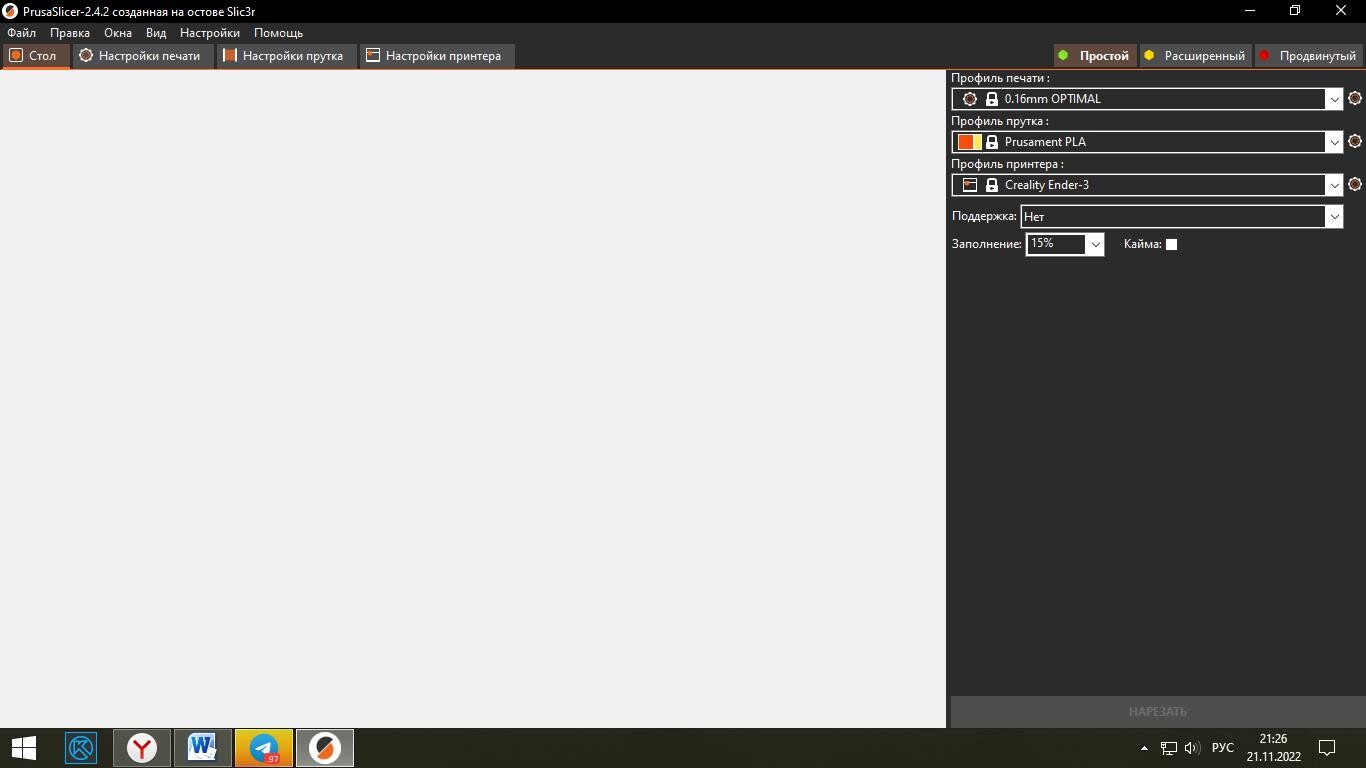
Task: Open Microsoft Word from the taskbar
Action: pos(203,748)
